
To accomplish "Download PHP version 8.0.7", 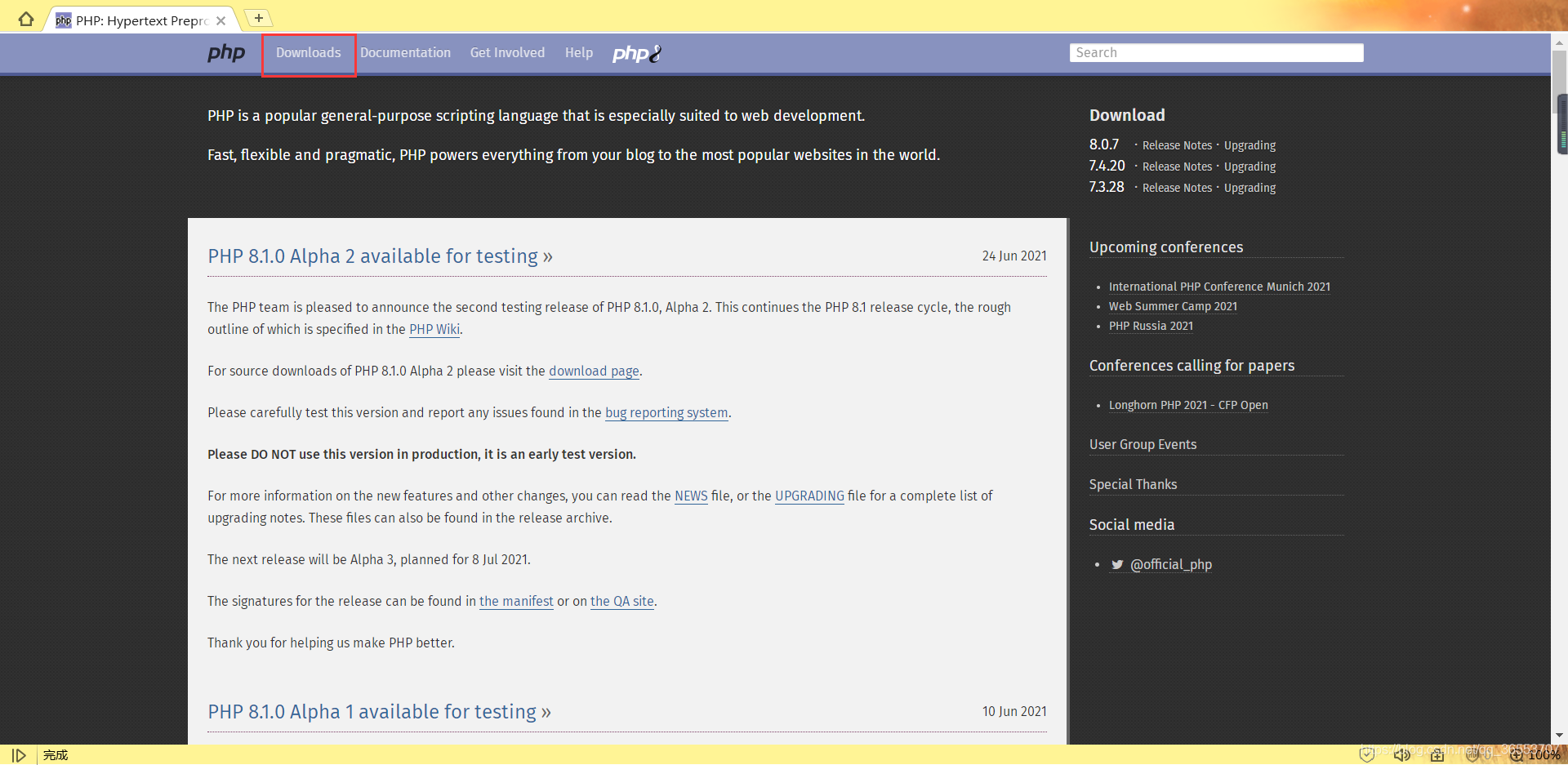I will pyautogui.click(x=1104, y=145).
